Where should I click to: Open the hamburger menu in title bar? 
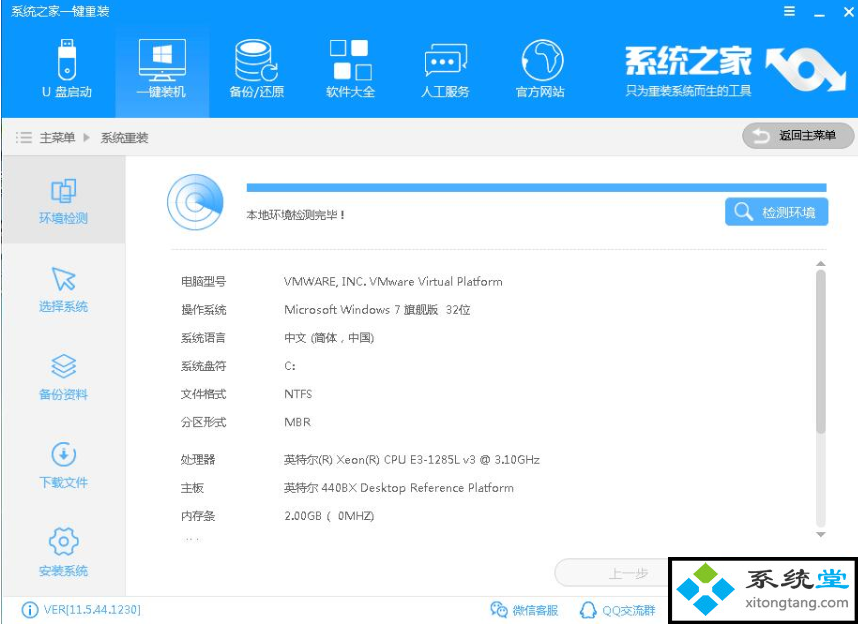pyautogui.click(x=789, y=11)
